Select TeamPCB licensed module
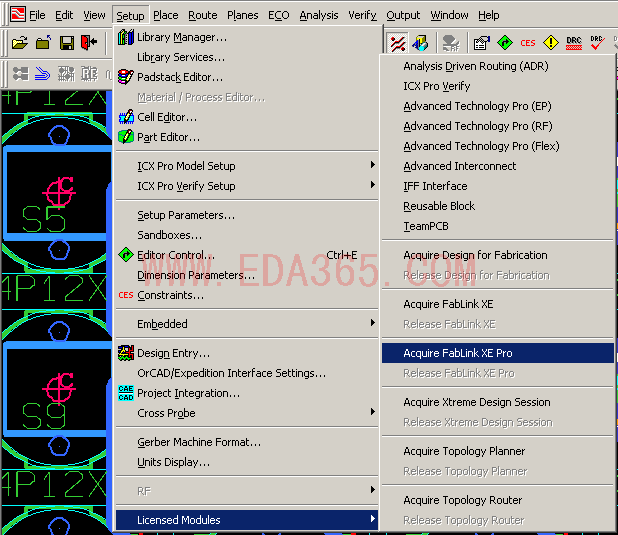This screenshot has height=535, width=618. coord(498,226)
